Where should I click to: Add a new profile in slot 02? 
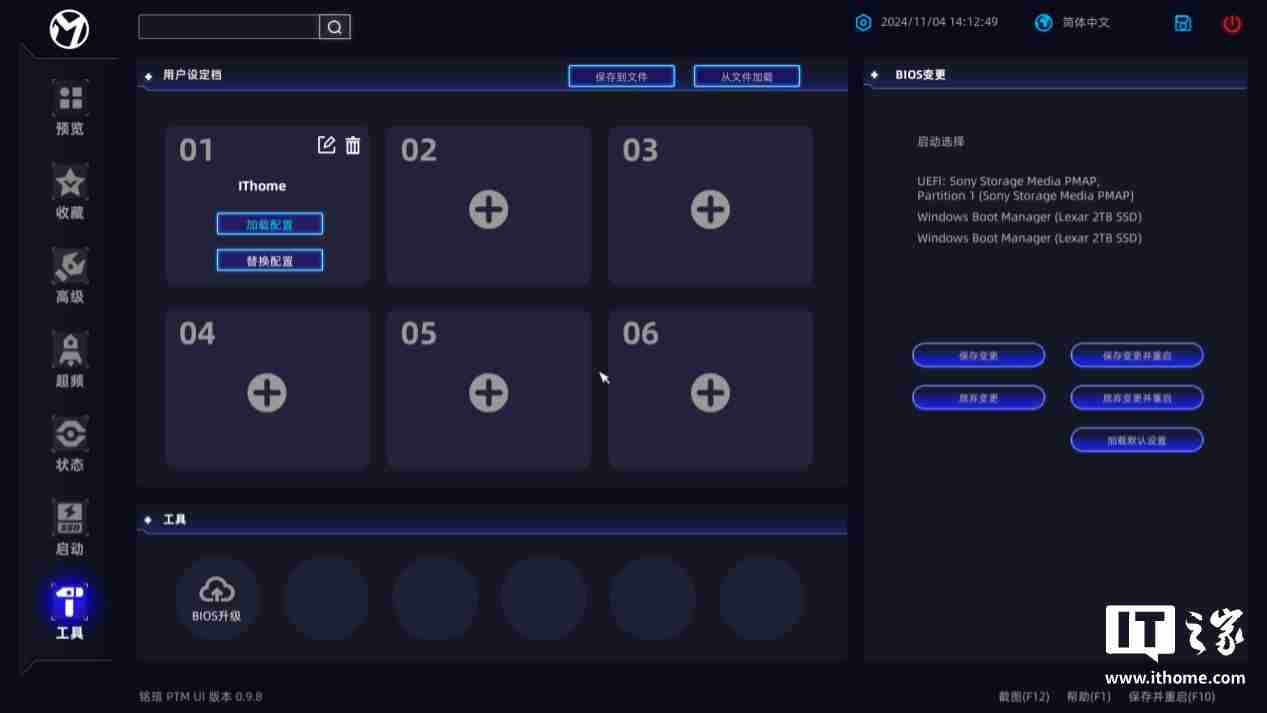tap(487, 209)
